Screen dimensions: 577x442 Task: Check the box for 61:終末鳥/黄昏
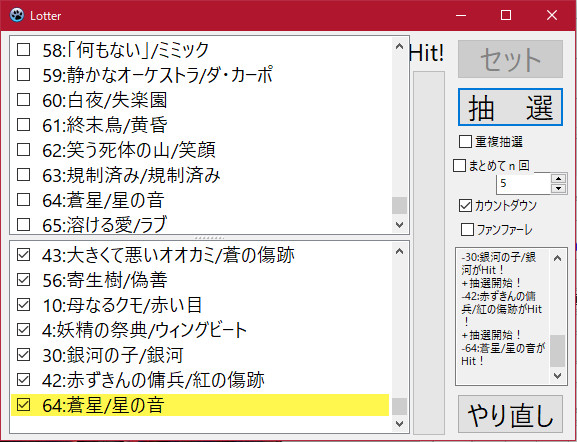(x=24, y=124)
